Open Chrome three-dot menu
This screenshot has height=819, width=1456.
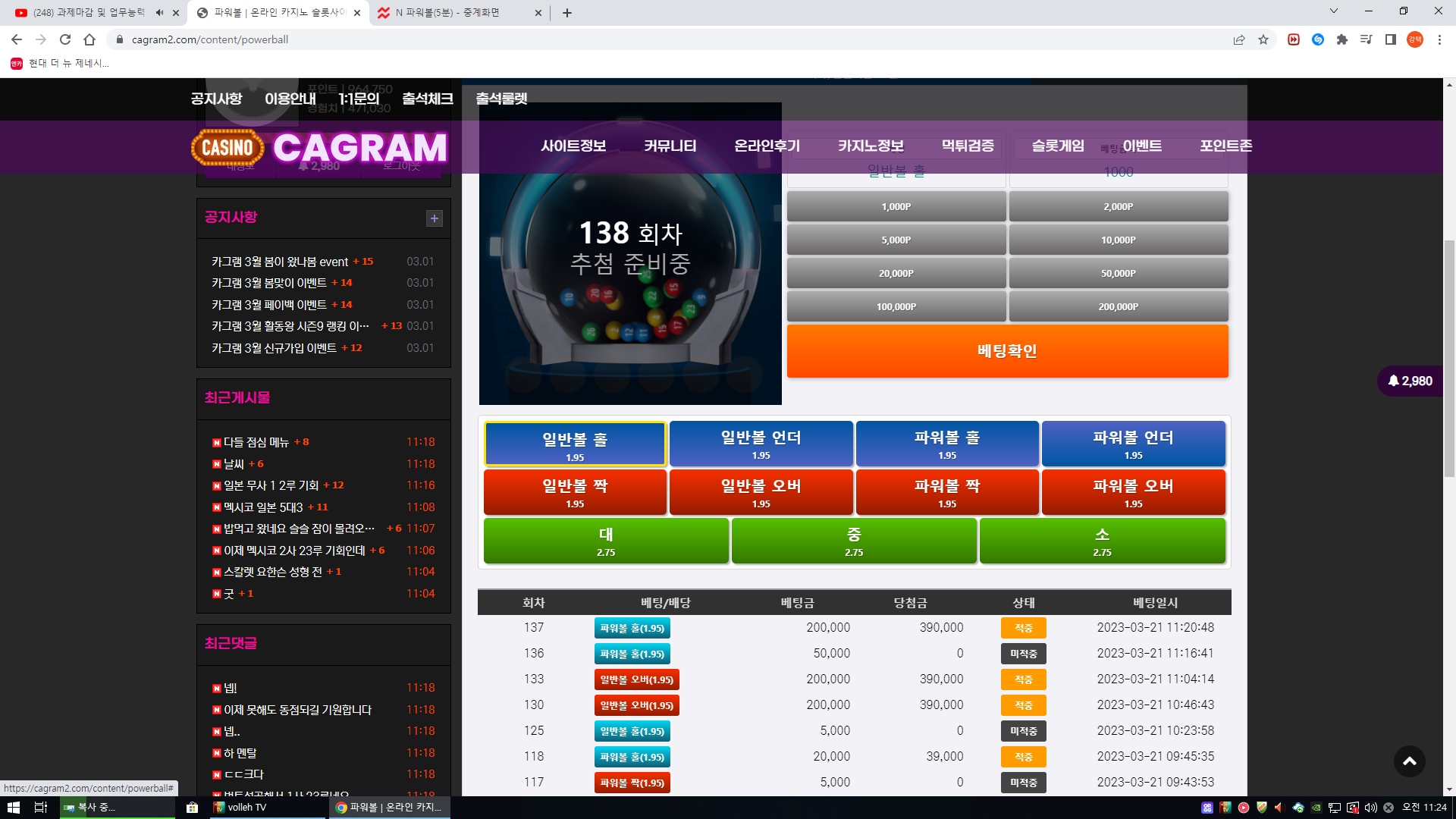point(1439,39)
